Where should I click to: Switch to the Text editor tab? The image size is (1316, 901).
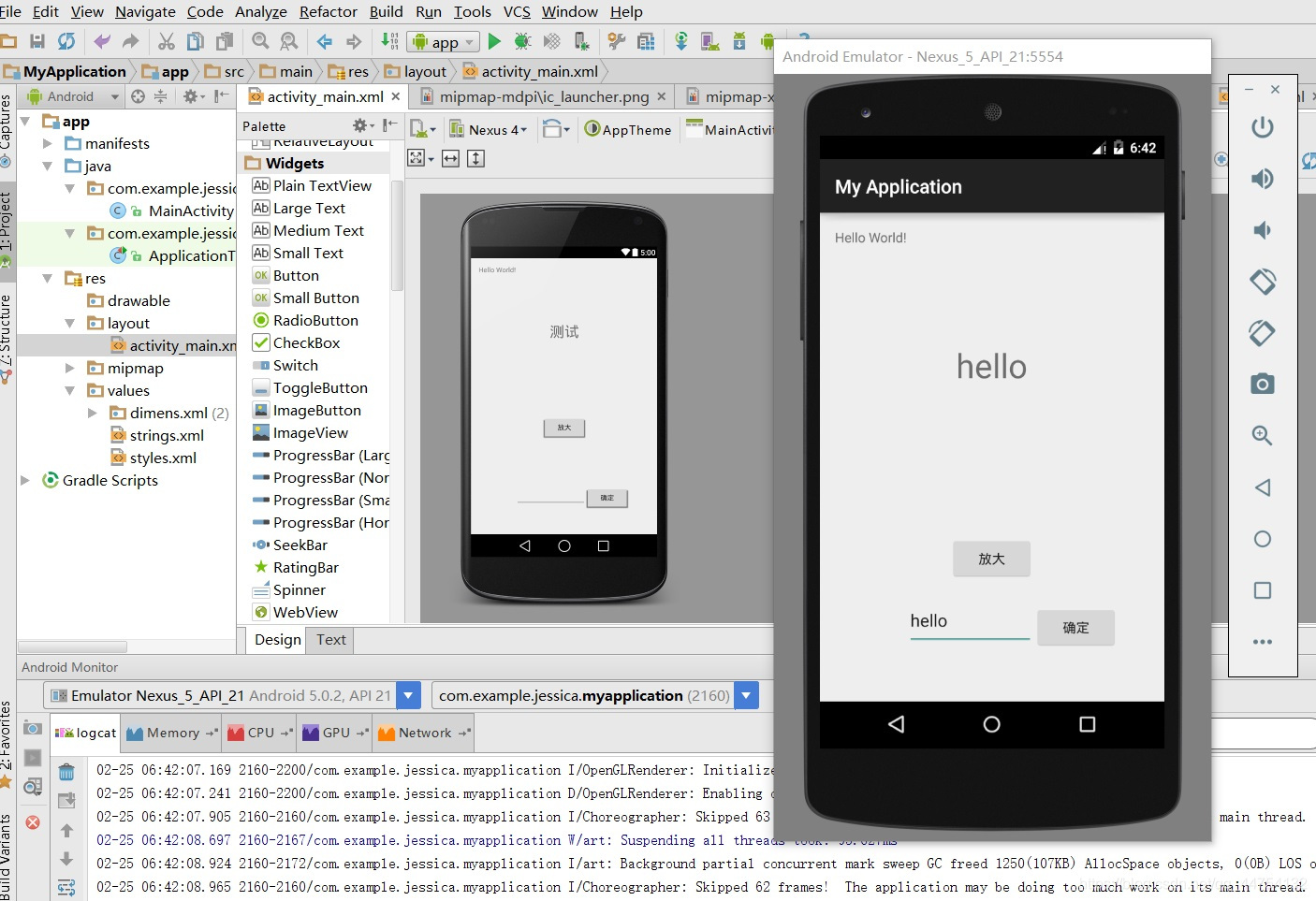331,640
